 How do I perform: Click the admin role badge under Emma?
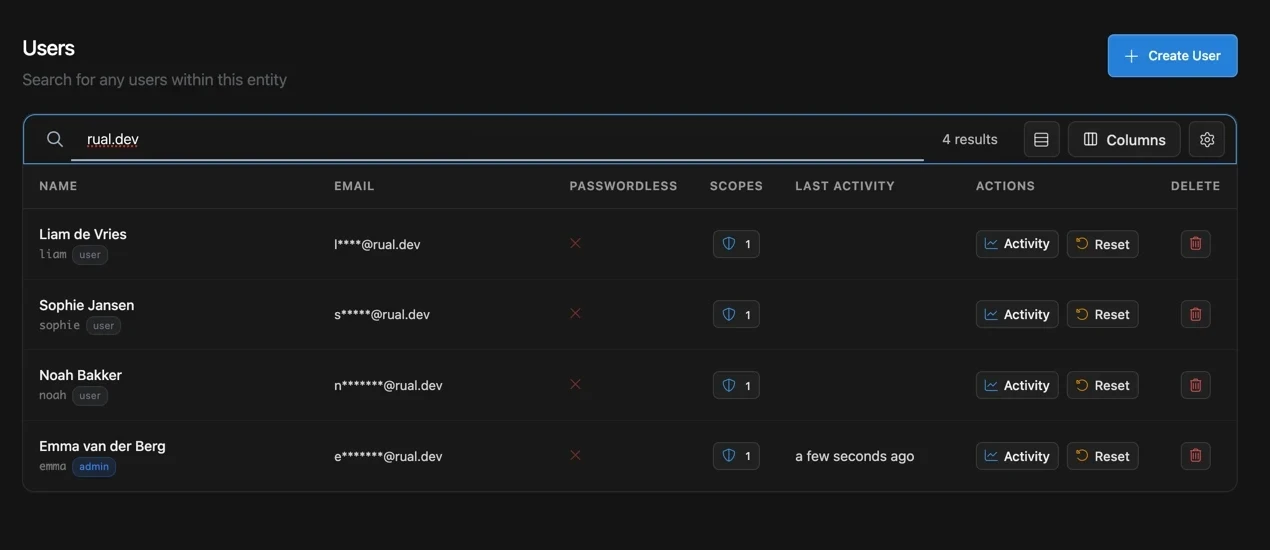94,467
